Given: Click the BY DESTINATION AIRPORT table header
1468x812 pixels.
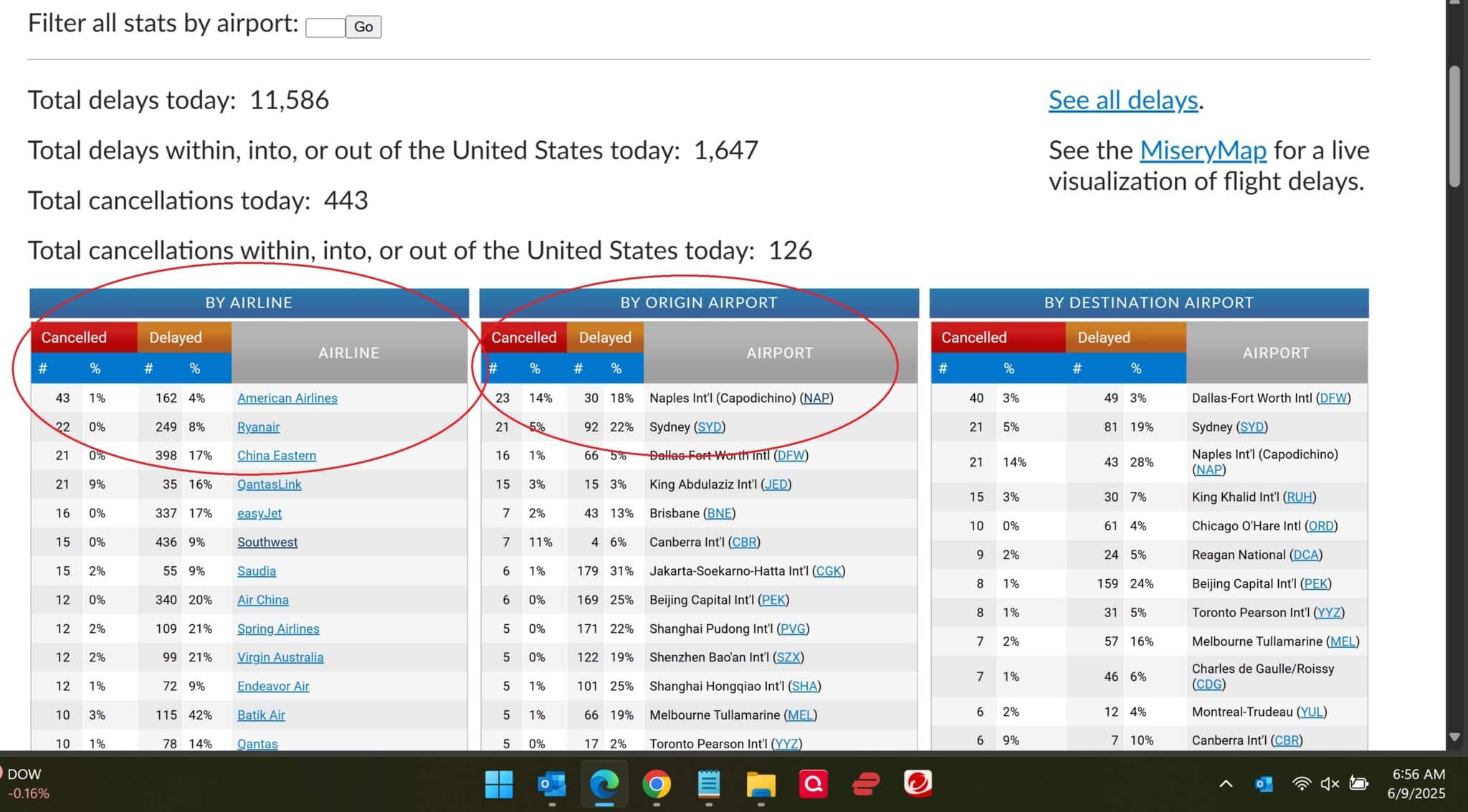Looking at the screenshot, I should 1149,303.
